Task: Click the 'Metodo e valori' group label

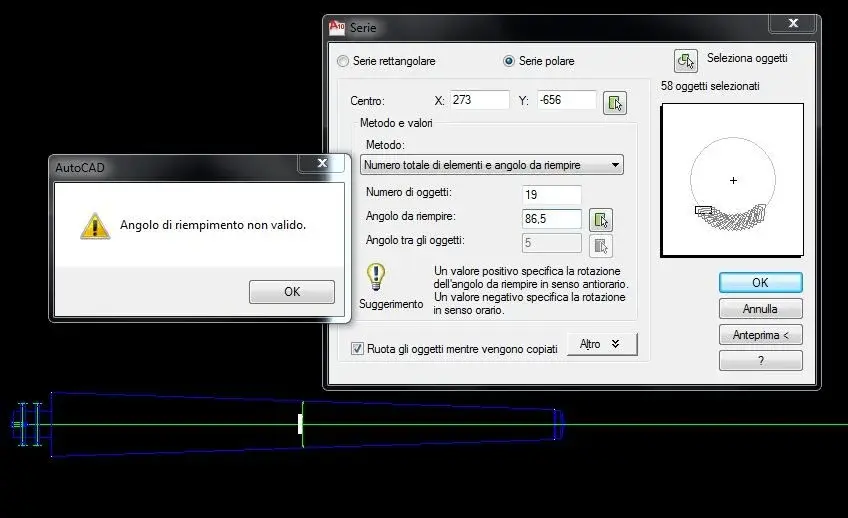Action: pos(396,123)
